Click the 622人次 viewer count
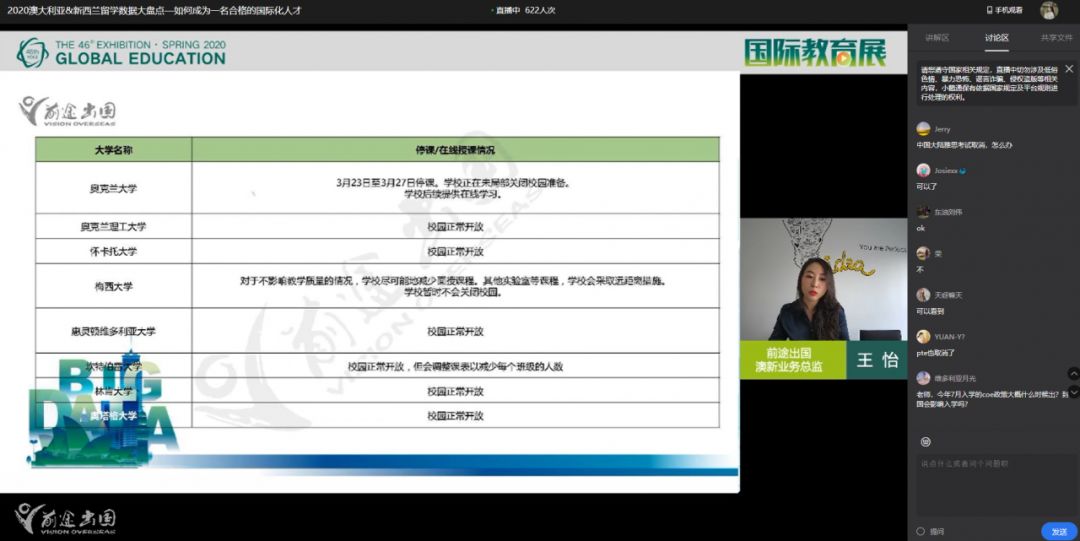 coord(540,10)
